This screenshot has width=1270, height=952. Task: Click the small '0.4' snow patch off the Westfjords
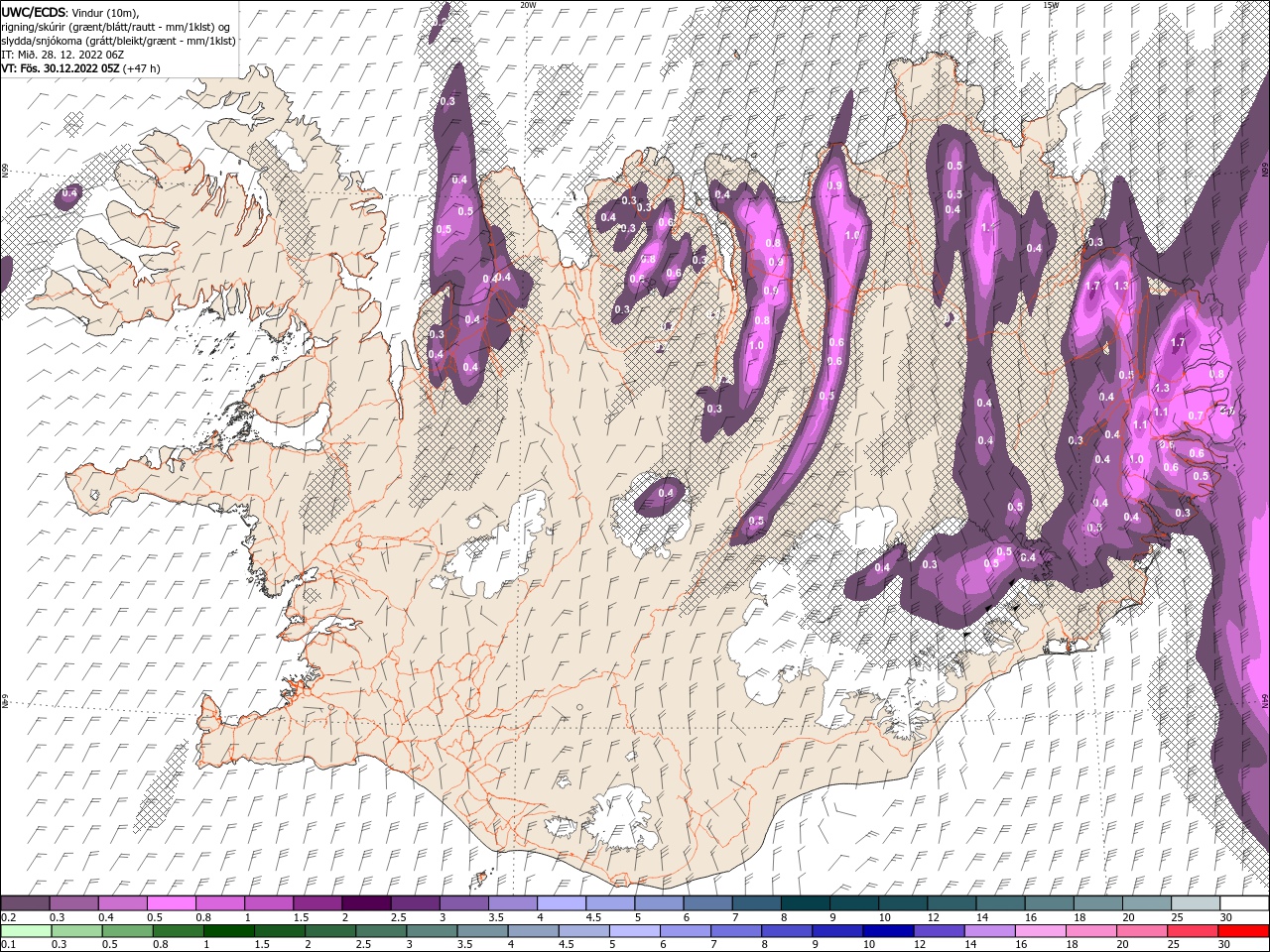tap(68, 195)
